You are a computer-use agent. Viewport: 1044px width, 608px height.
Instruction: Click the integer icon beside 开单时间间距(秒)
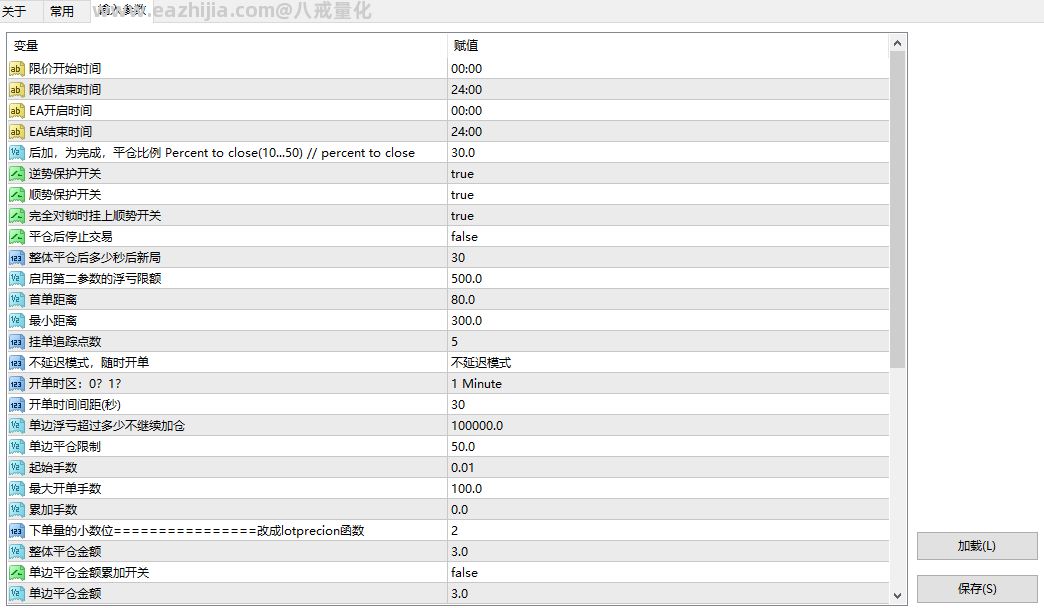tap(17, 404)
